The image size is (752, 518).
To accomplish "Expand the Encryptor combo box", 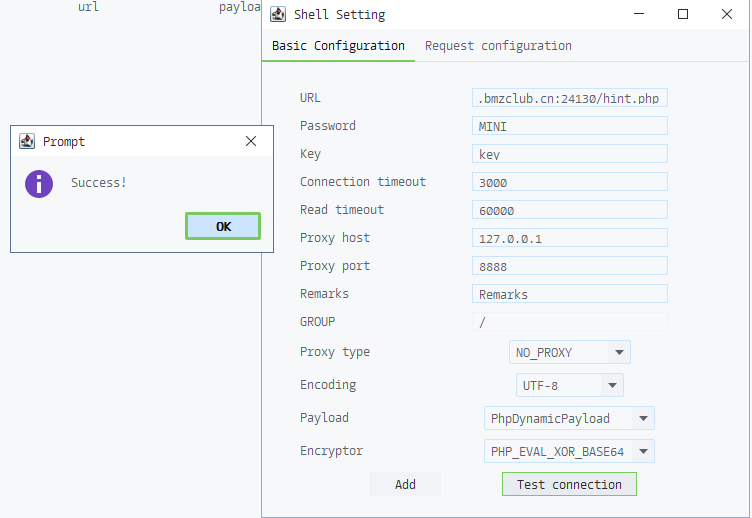I will tap(643, 451).
